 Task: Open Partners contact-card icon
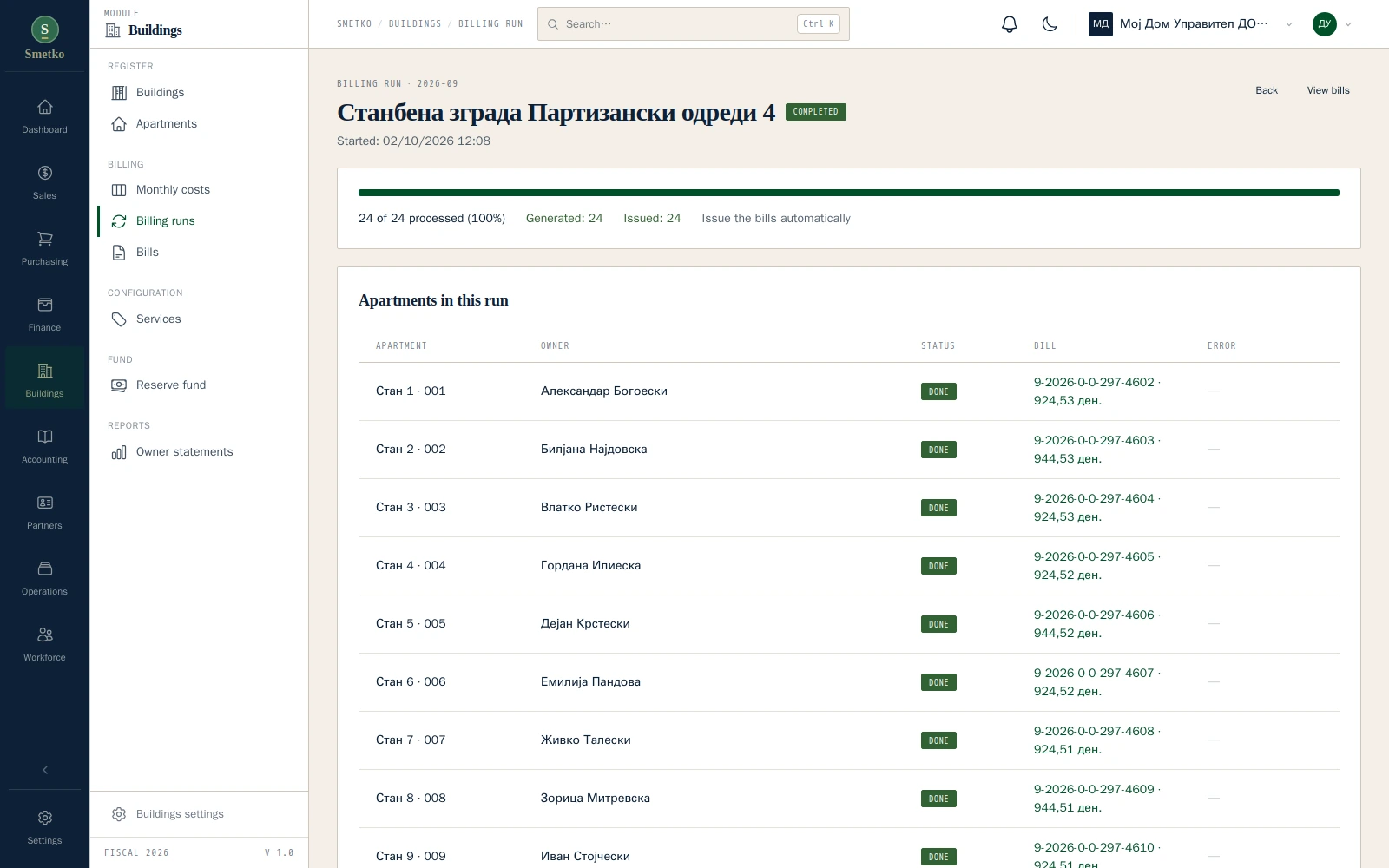coord(44,503)
